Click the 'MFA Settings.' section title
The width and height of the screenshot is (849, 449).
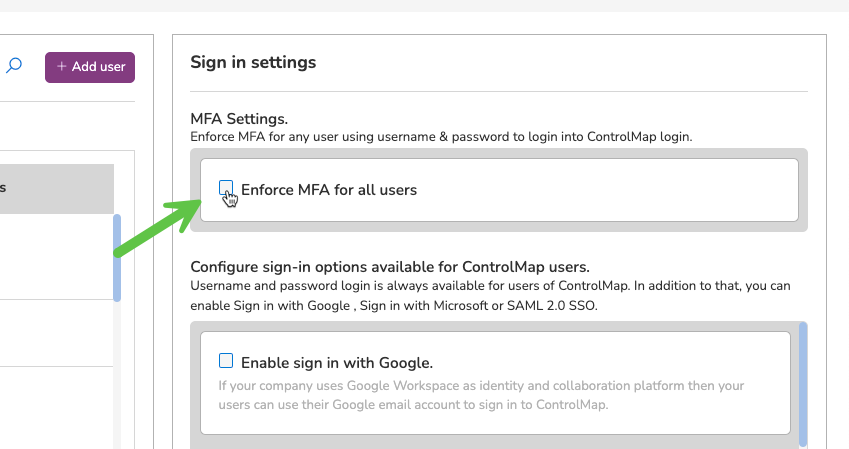coord(239,119)
